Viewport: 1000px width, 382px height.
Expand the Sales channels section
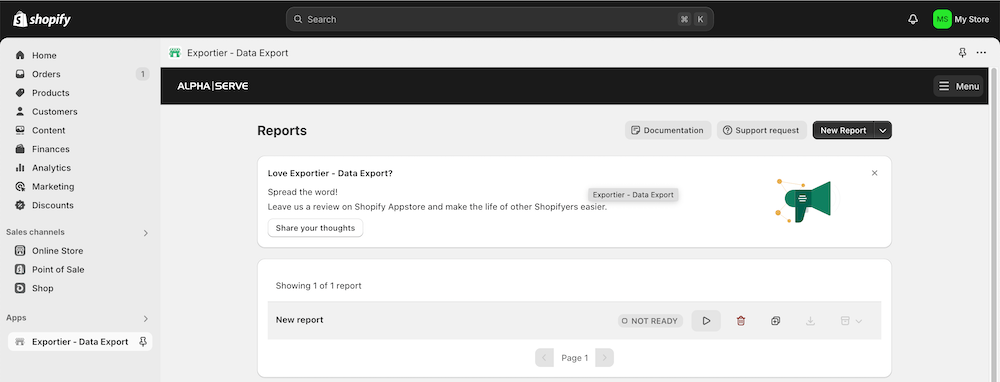145,233
